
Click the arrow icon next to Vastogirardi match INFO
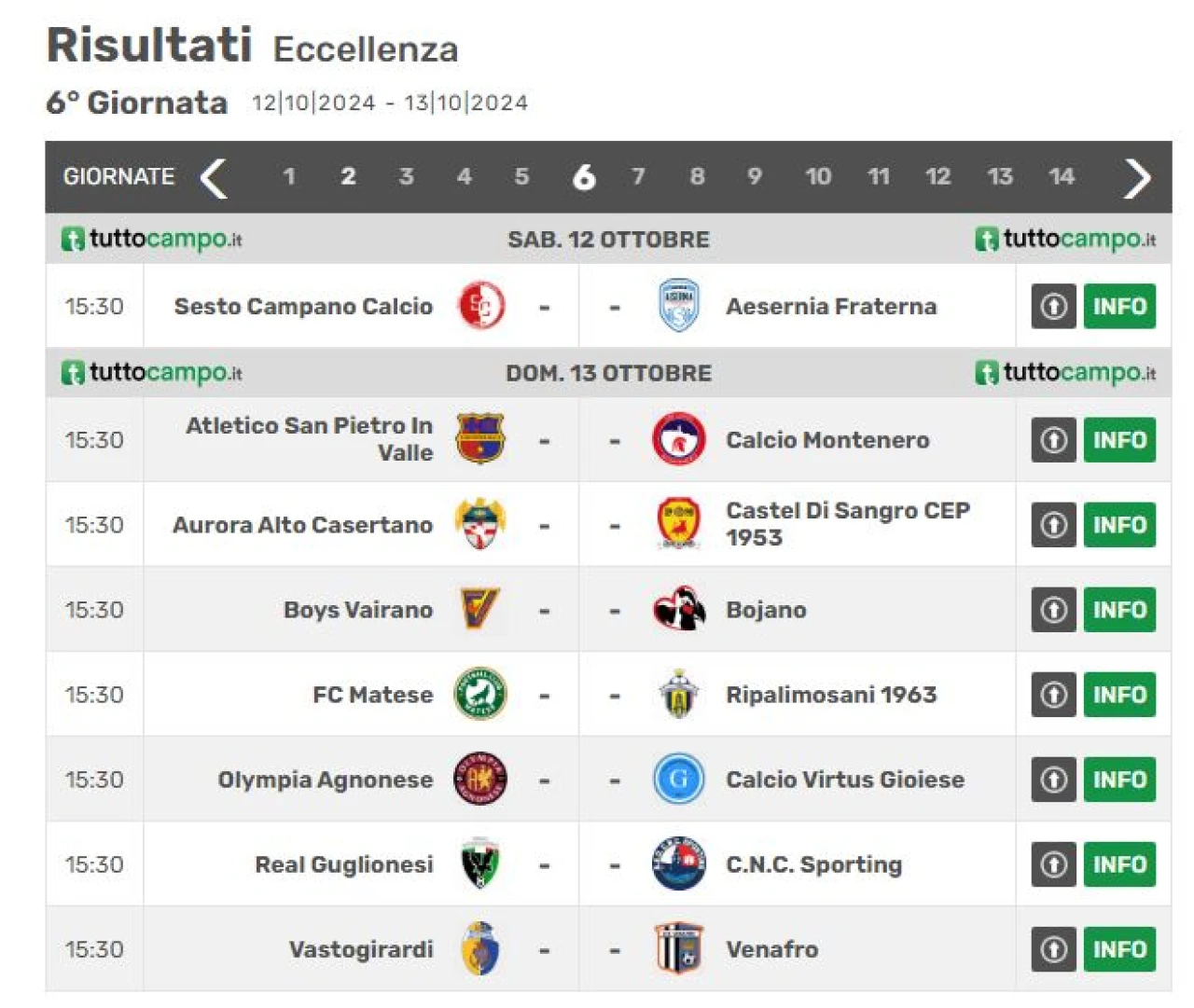[x=1054, y=949]
